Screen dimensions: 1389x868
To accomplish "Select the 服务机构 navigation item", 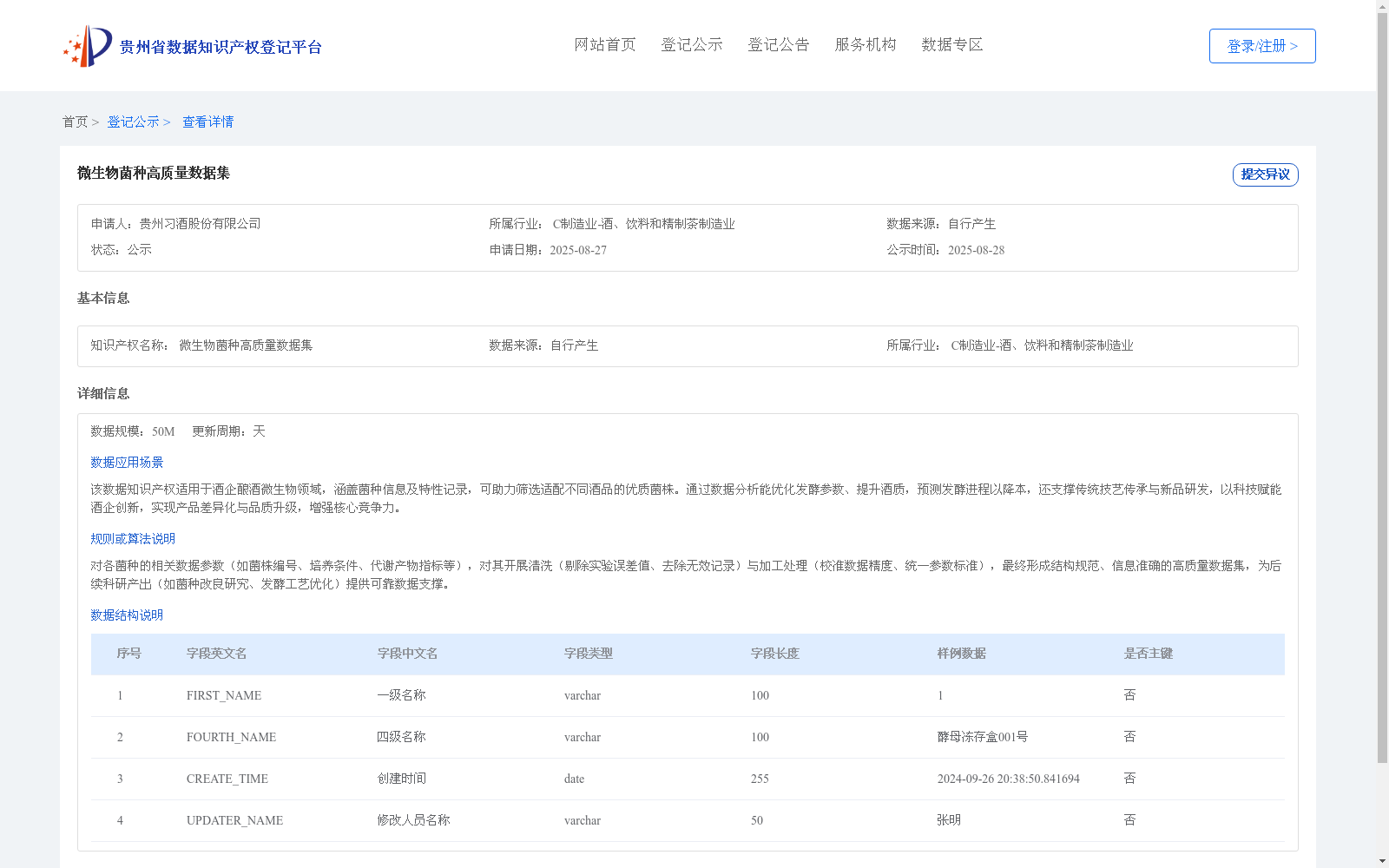I will pos(866,44).
